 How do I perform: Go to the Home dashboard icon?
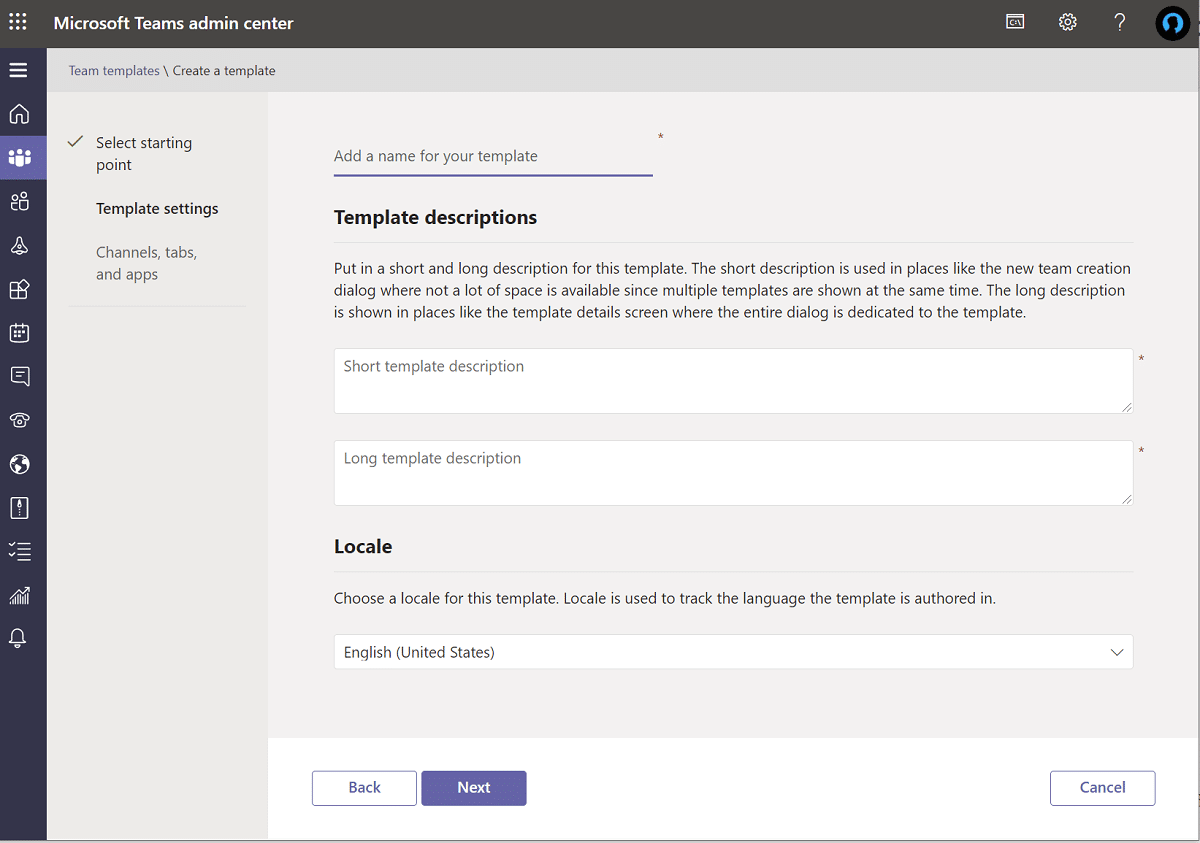click(x=19, y=114)
